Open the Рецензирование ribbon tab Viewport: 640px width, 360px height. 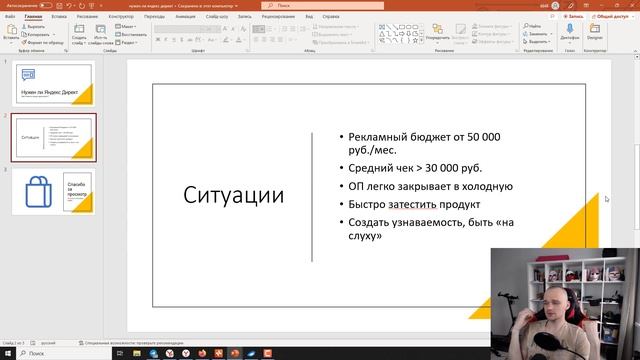click(278, 17)
